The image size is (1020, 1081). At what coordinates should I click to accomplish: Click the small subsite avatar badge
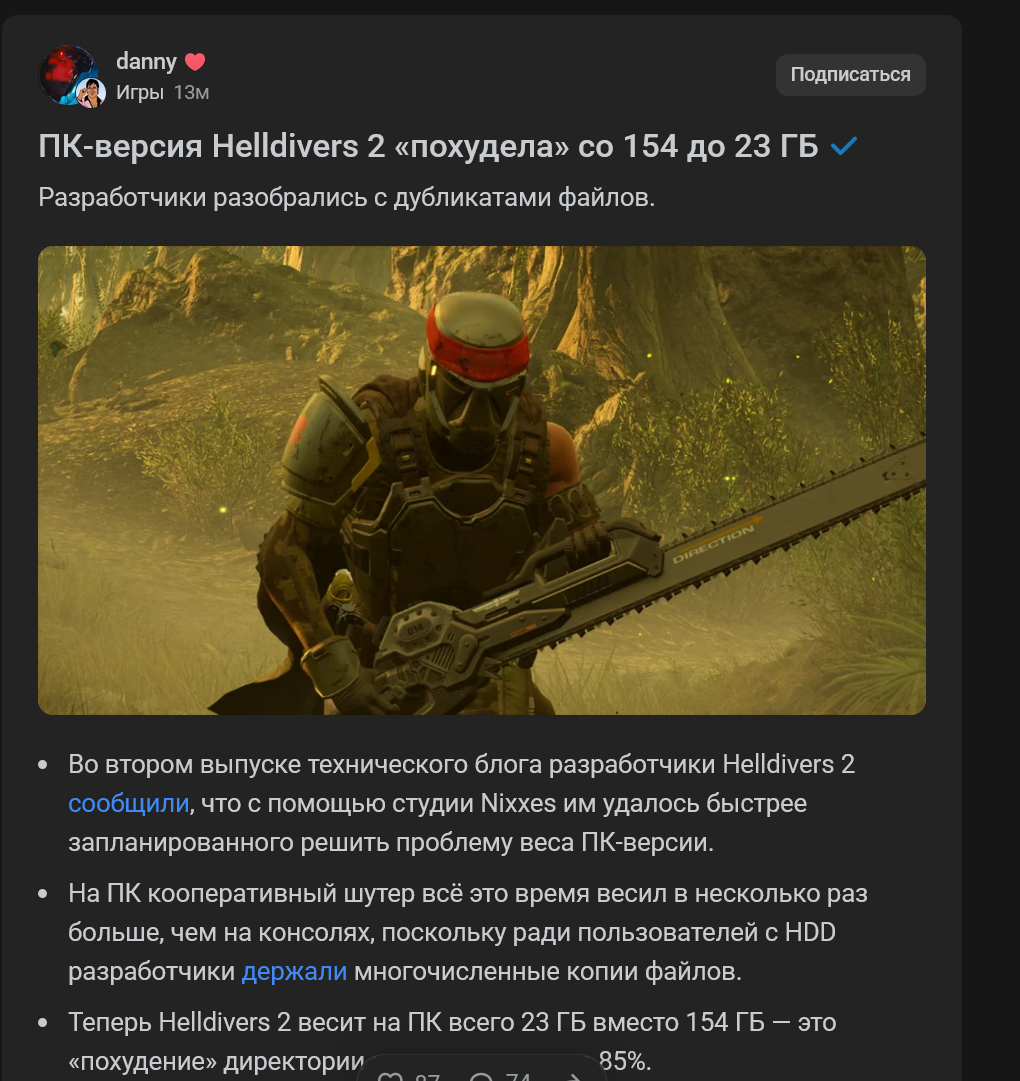coord(90,93)
